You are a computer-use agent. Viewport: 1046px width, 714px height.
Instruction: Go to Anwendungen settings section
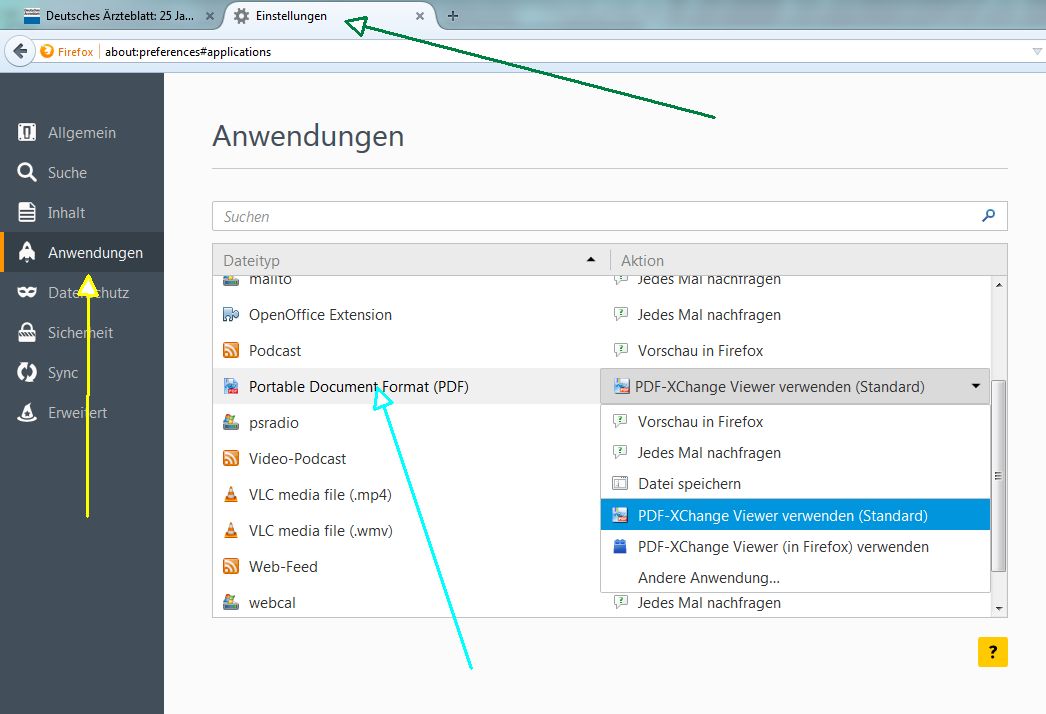tap(81, 252)
